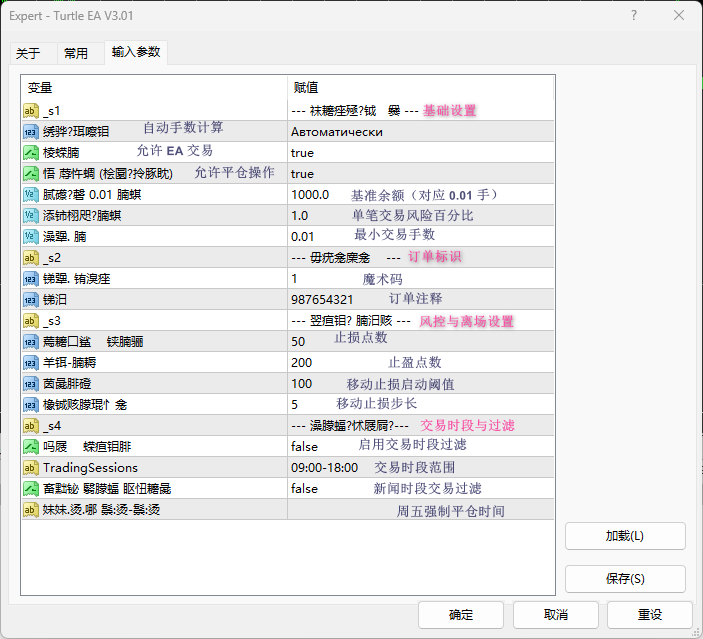Click the integer icon in the 止盈点数 row

click(30, 362)
